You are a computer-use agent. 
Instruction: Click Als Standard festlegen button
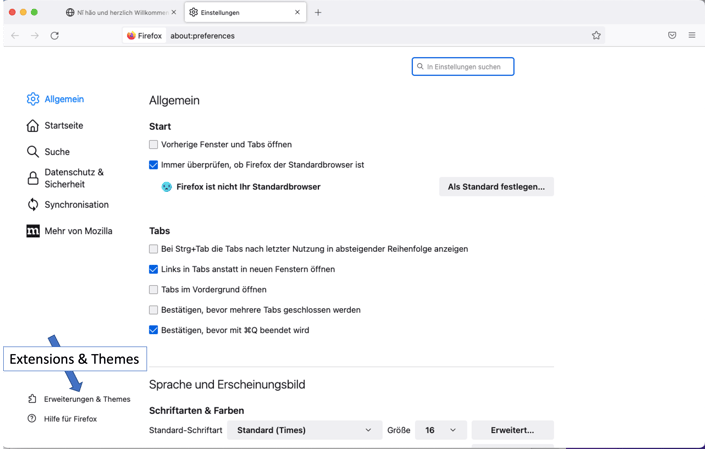(496, 187)
